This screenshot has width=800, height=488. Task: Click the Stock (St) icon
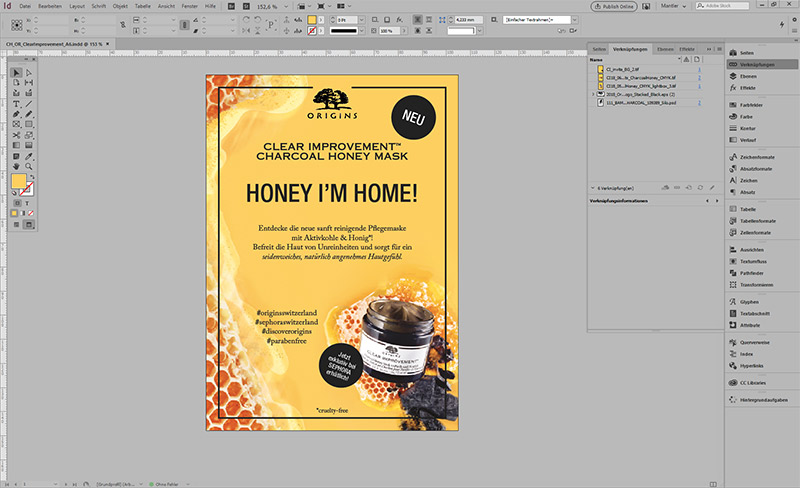246,6
